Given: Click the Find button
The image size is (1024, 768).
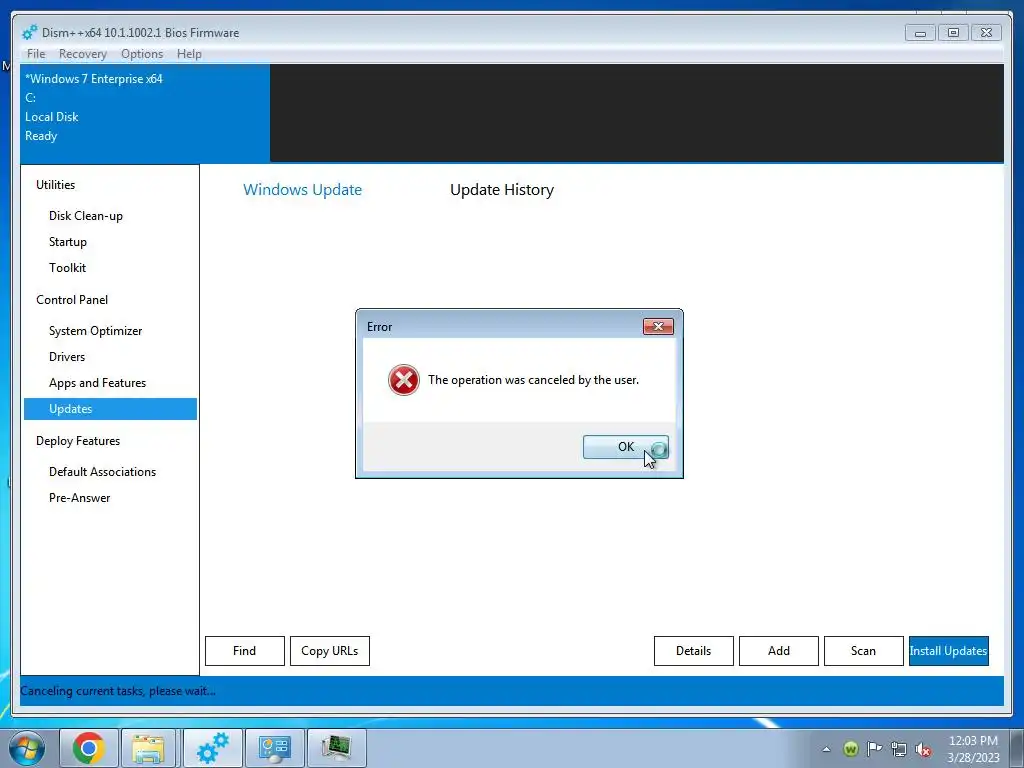Looking at the screenshot, I should tap(245, 651).
